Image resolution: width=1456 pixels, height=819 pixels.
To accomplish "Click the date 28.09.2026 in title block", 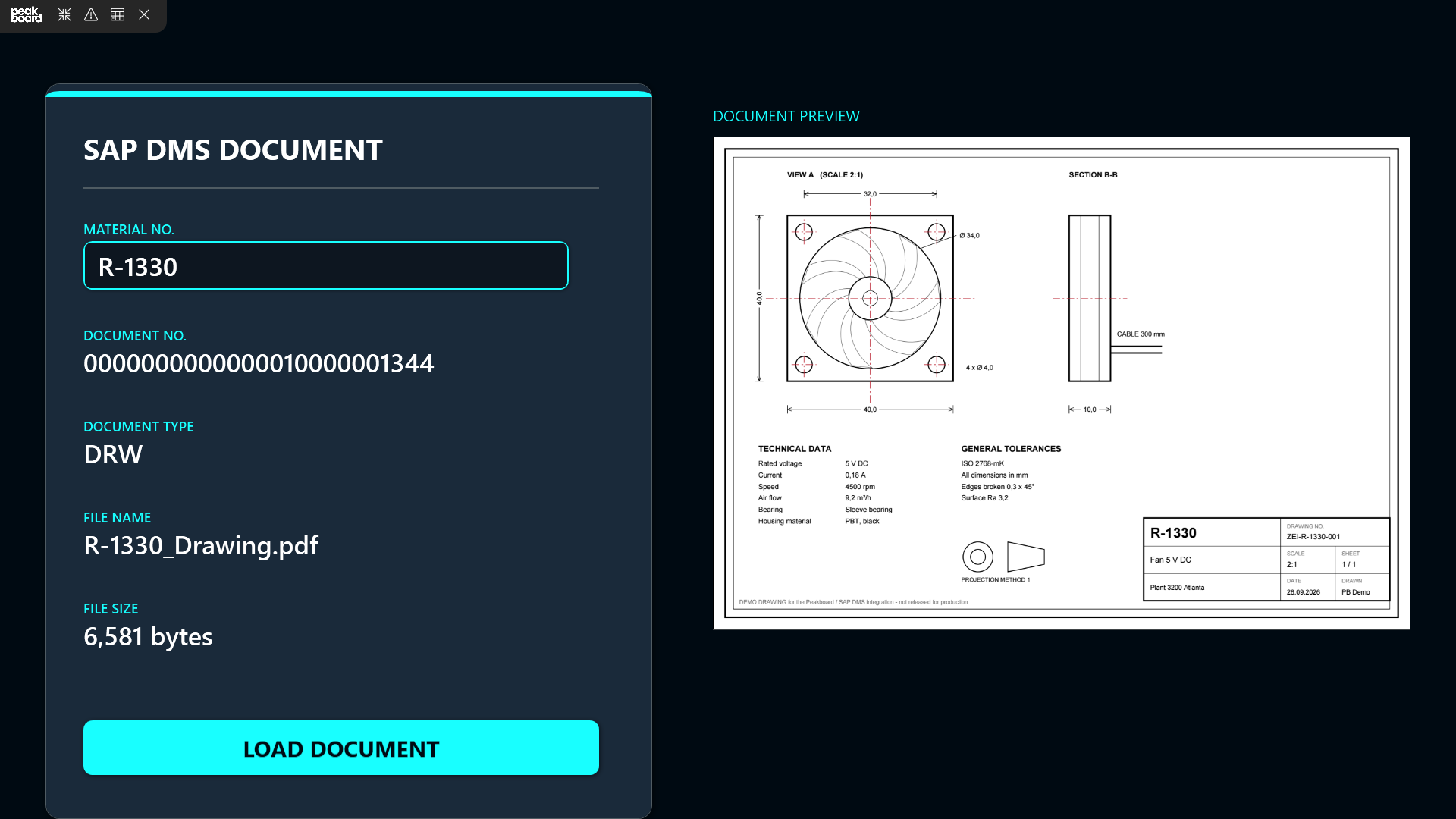I will [1303, 592].
